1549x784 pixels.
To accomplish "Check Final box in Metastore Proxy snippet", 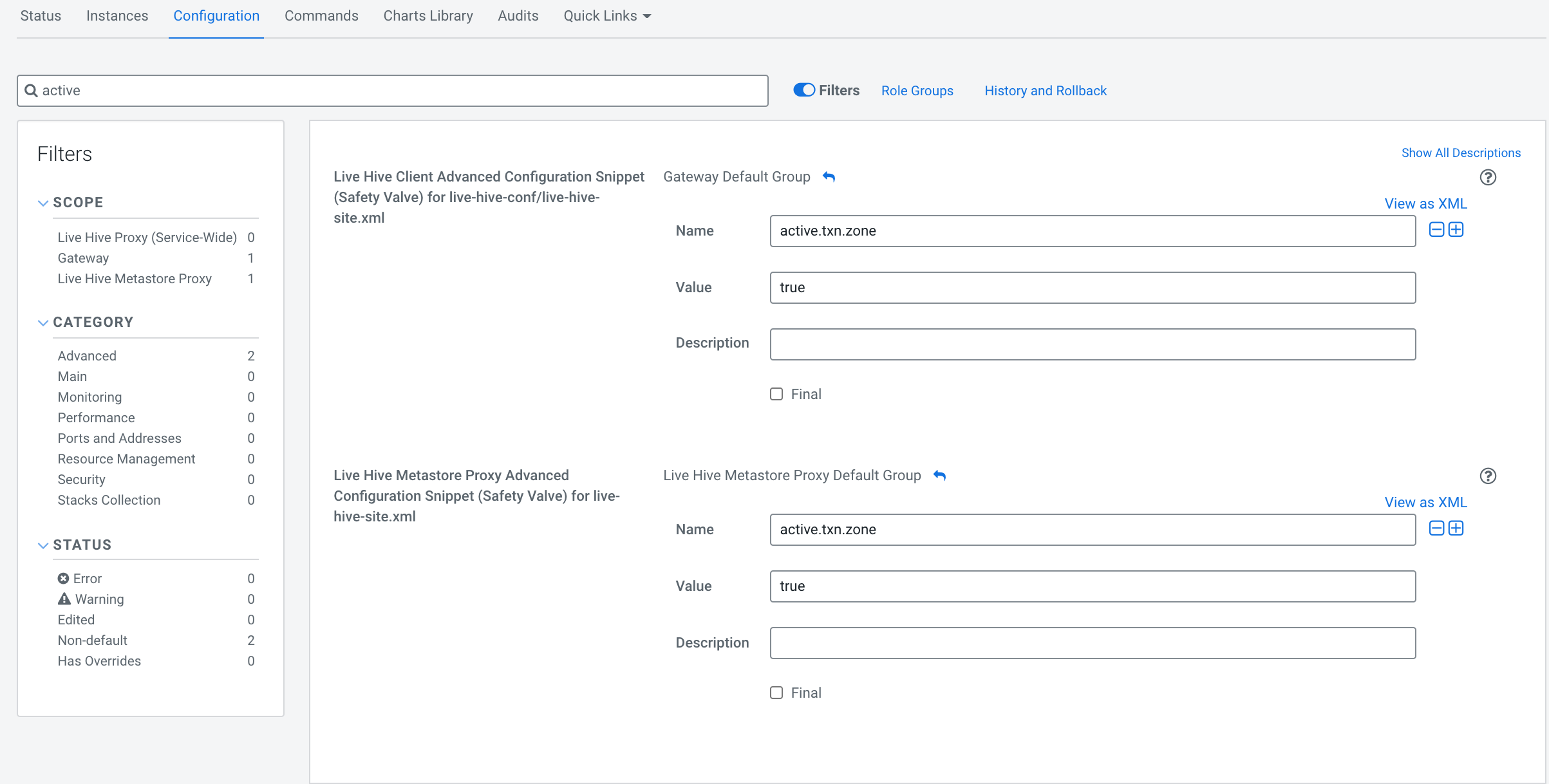I will tap(776, 693).
